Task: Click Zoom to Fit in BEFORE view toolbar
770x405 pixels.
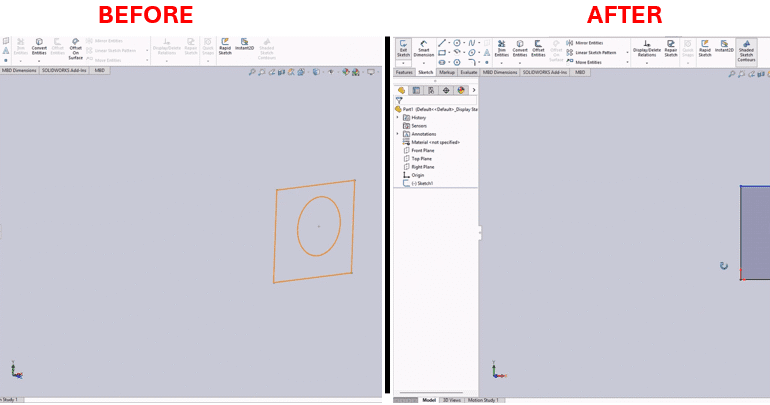Action: click(252, 72)
